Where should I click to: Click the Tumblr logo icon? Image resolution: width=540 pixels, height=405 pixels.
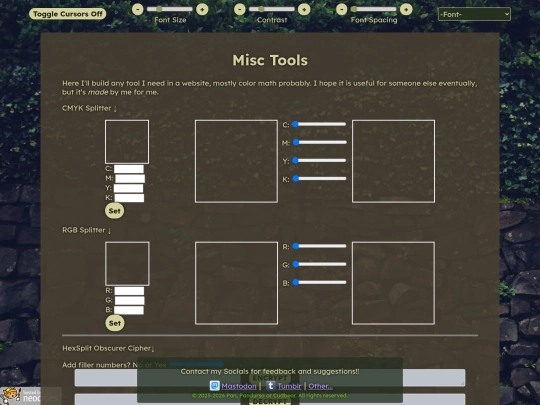point(271,385)
